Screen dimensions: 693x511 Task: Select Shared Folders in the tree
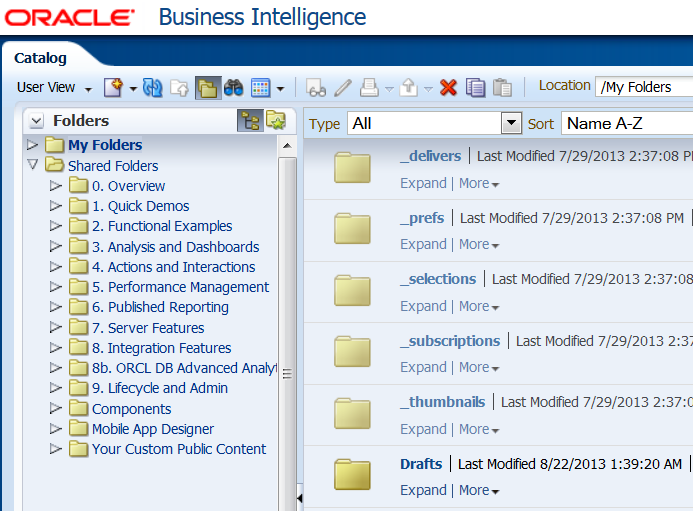113,166
